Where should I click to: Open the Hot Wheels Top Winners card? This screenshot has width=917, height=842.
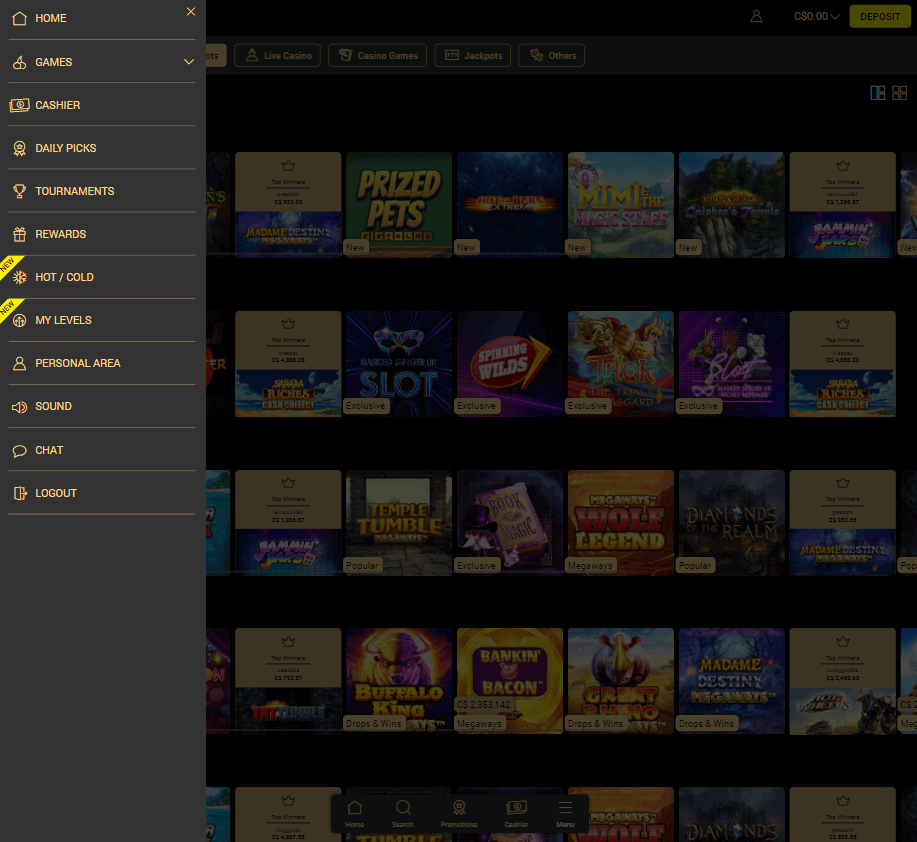tap(843, 681)
